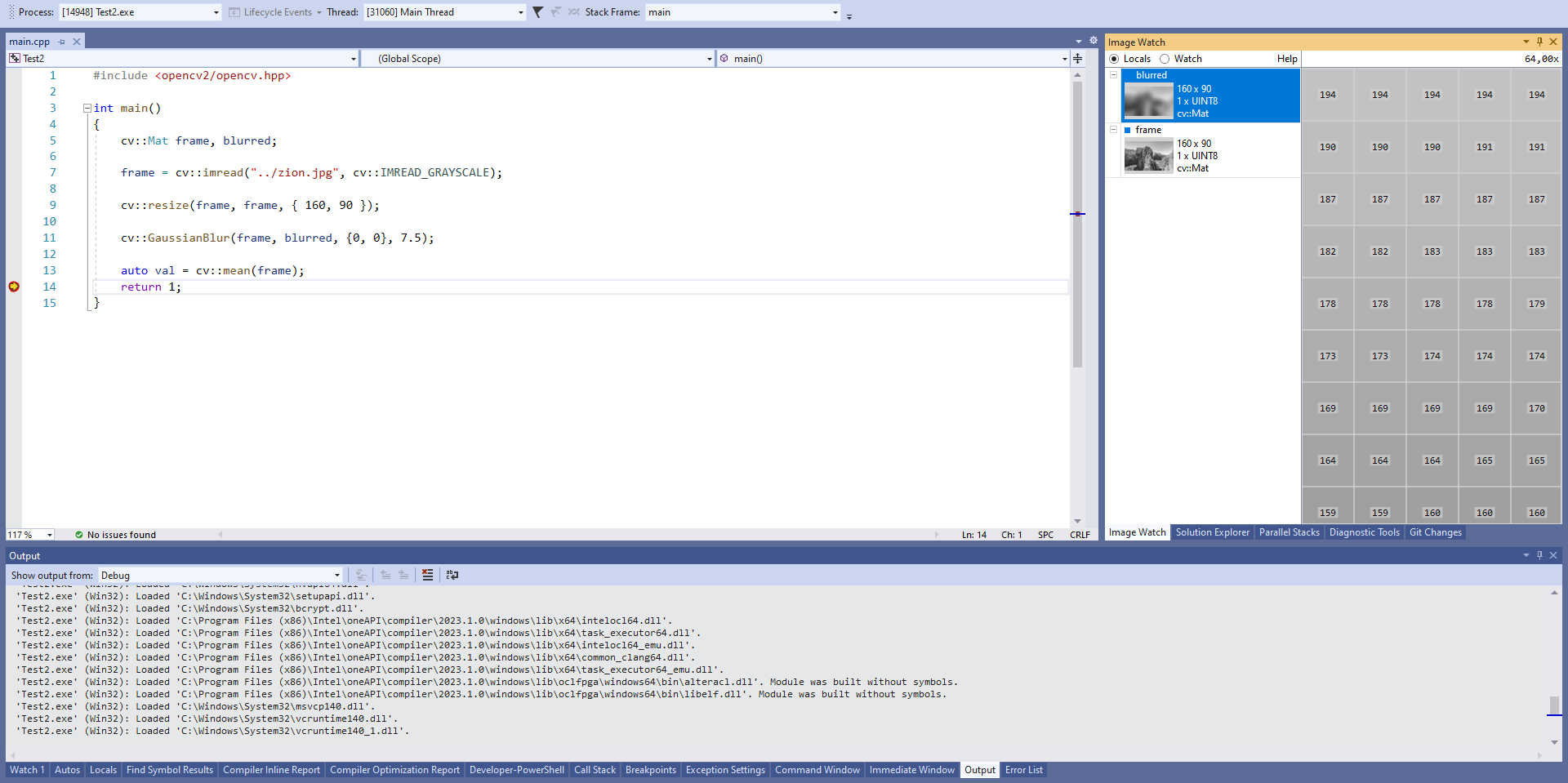
Task: Select the Locals radio button in Image Watch
Action: coord(1115,59)
